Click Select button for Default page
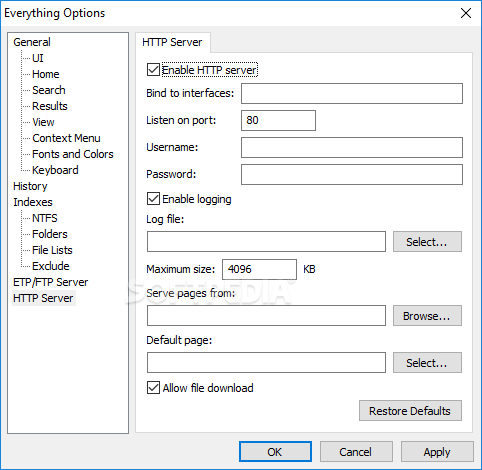This screenshot has width=482, height=470. pos(427,363)
